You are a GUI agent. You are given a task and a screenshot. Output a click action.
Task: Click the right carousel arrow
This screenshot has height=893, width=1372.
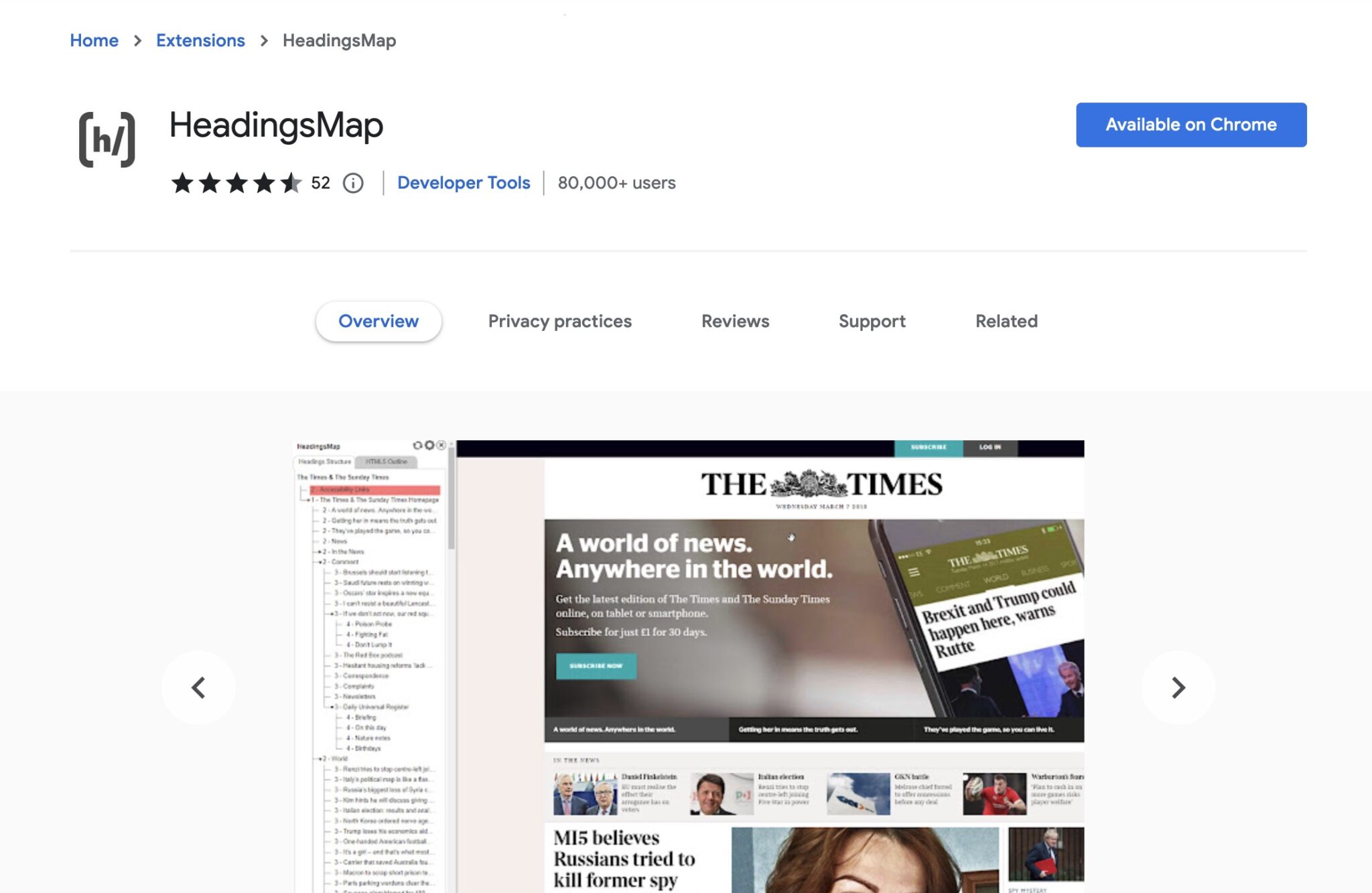point(1179,687)
